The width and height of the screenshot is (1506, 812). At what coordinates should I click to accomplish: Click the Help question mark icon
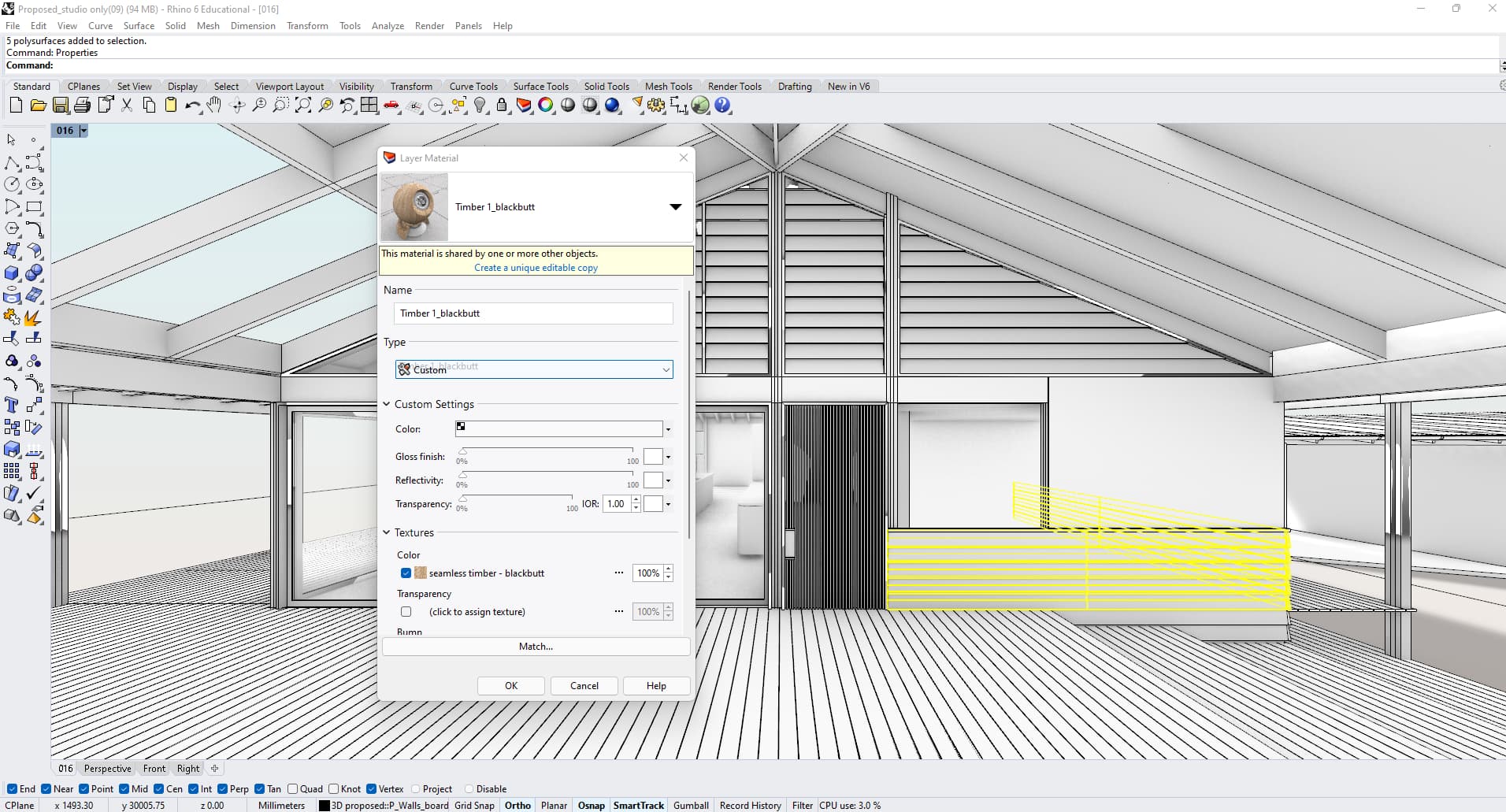722,105
